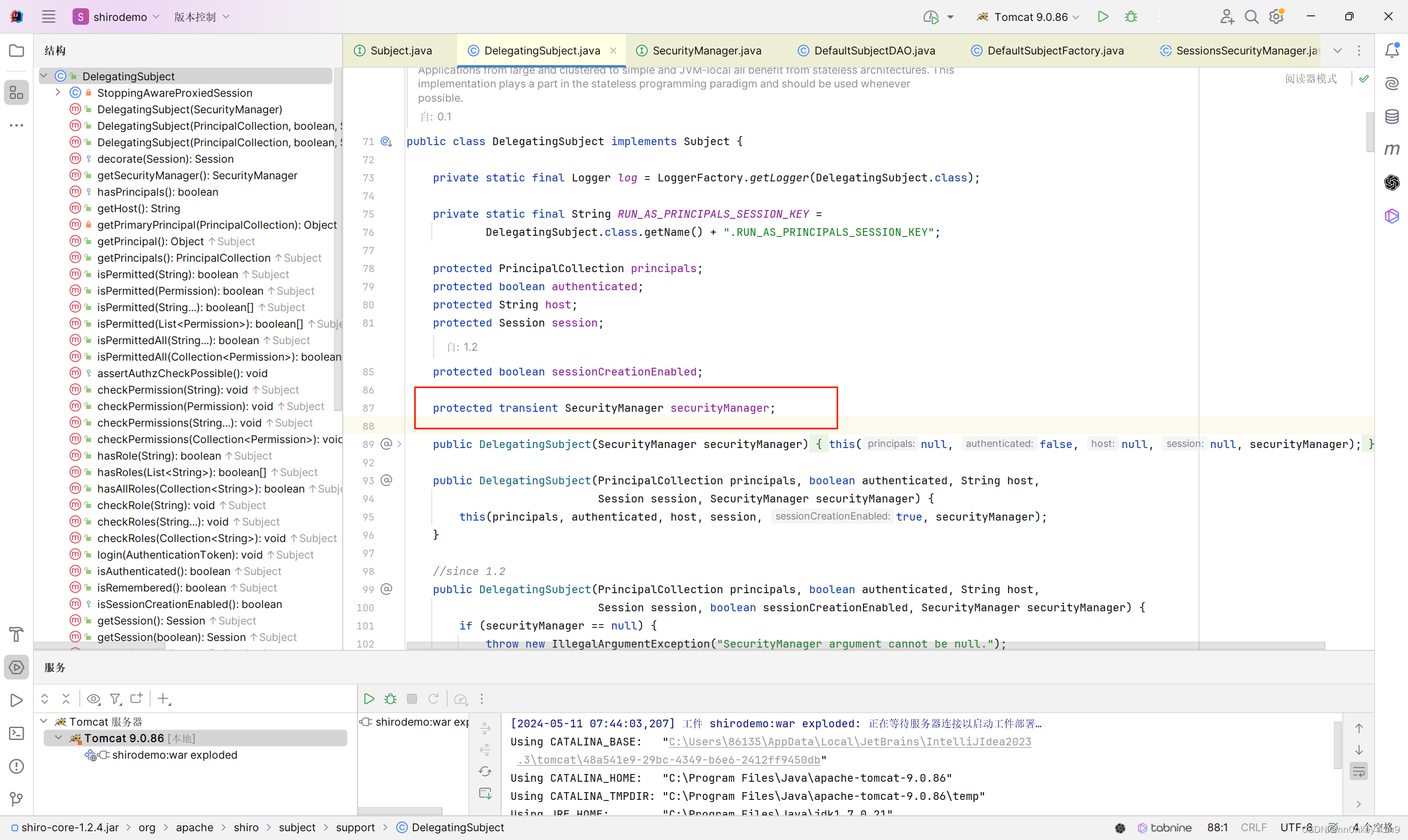The width and height of the screenshot is (1408, 840).
Task: Open the Build hammer tool window
Action: (x=16, y=634)
